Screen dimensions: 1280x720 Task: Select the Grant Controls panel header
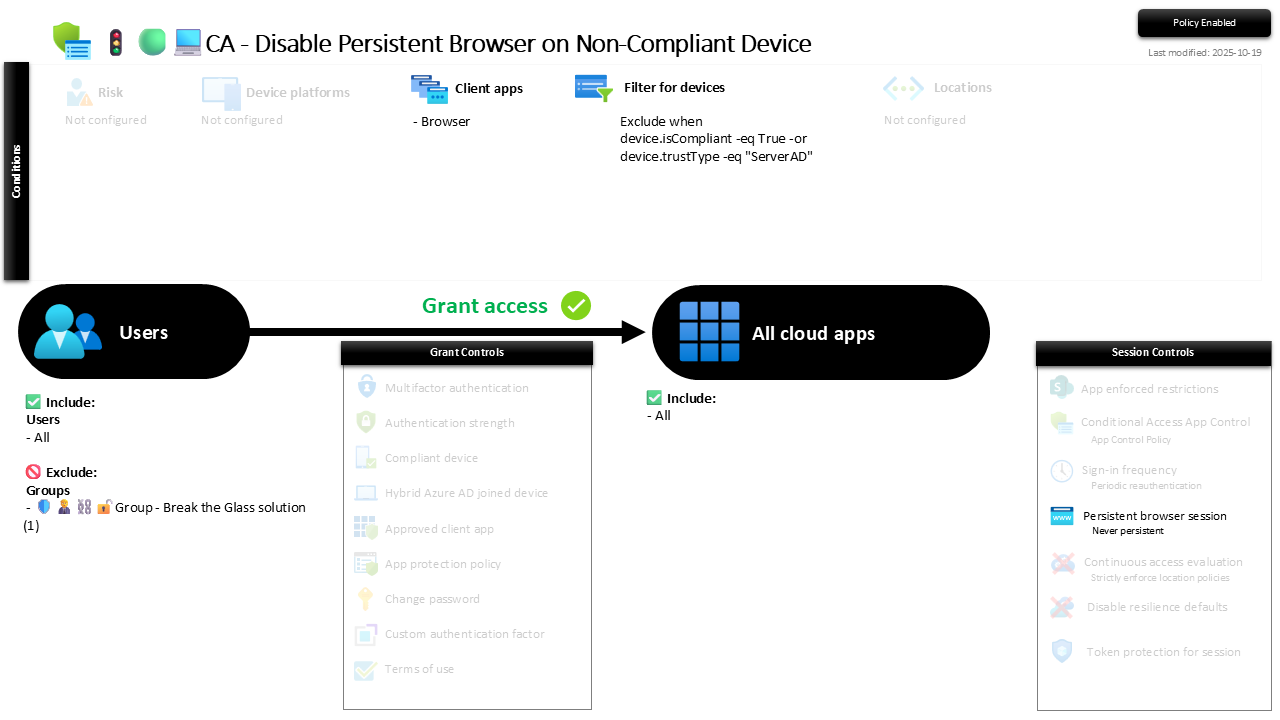467,353
